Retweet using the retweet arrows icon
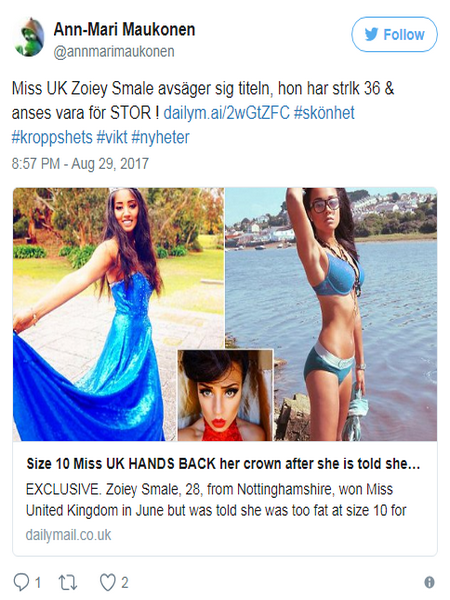 point(68,582)
